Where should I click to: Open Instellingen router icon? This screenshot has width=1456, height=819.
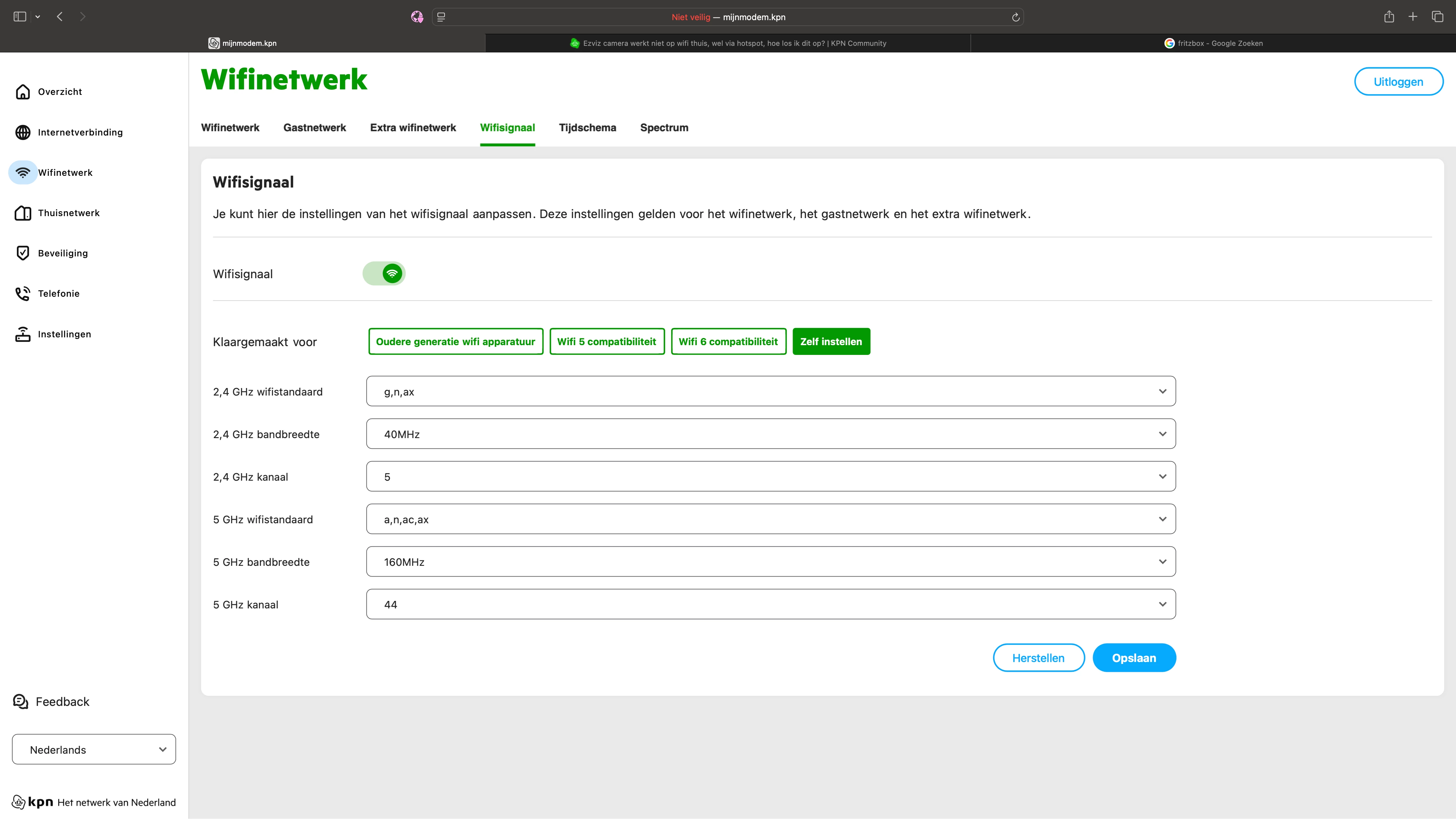23,334
